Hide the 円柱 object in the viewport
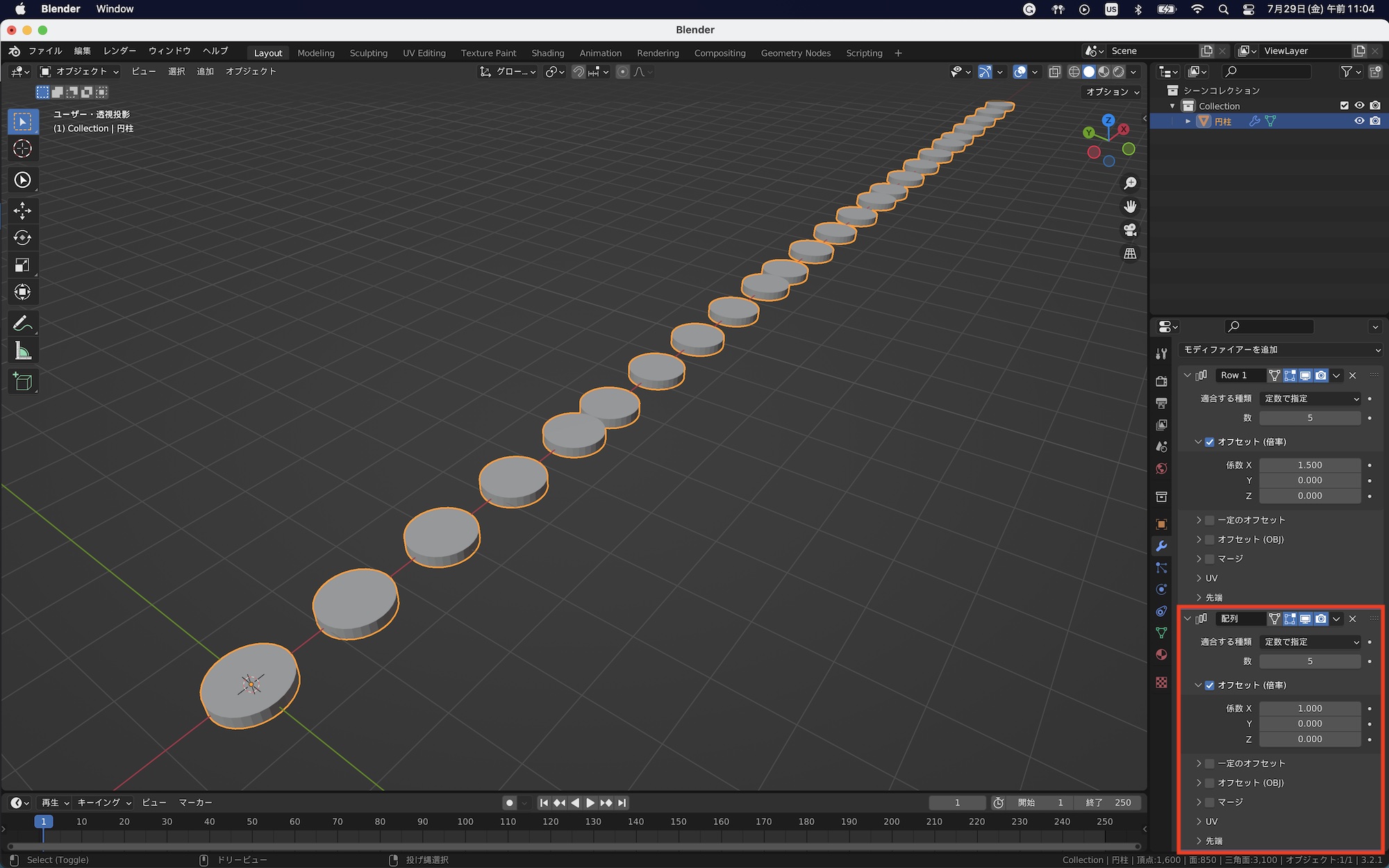Image resolution: width=1389 pixels, height=868 pixels. 1359,121
